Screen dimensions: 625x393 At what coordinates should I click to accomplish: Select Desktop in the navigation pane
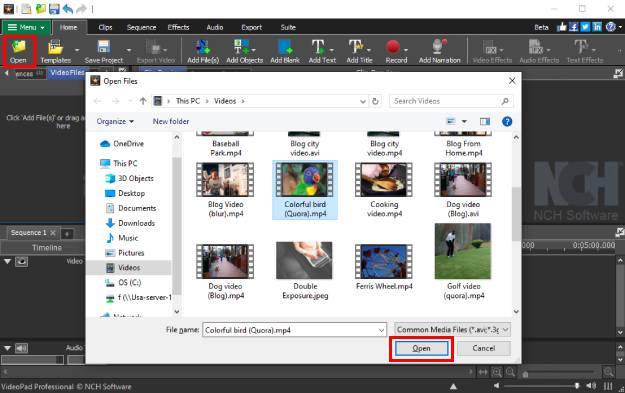pyautogui.click(x=132, y=193)
